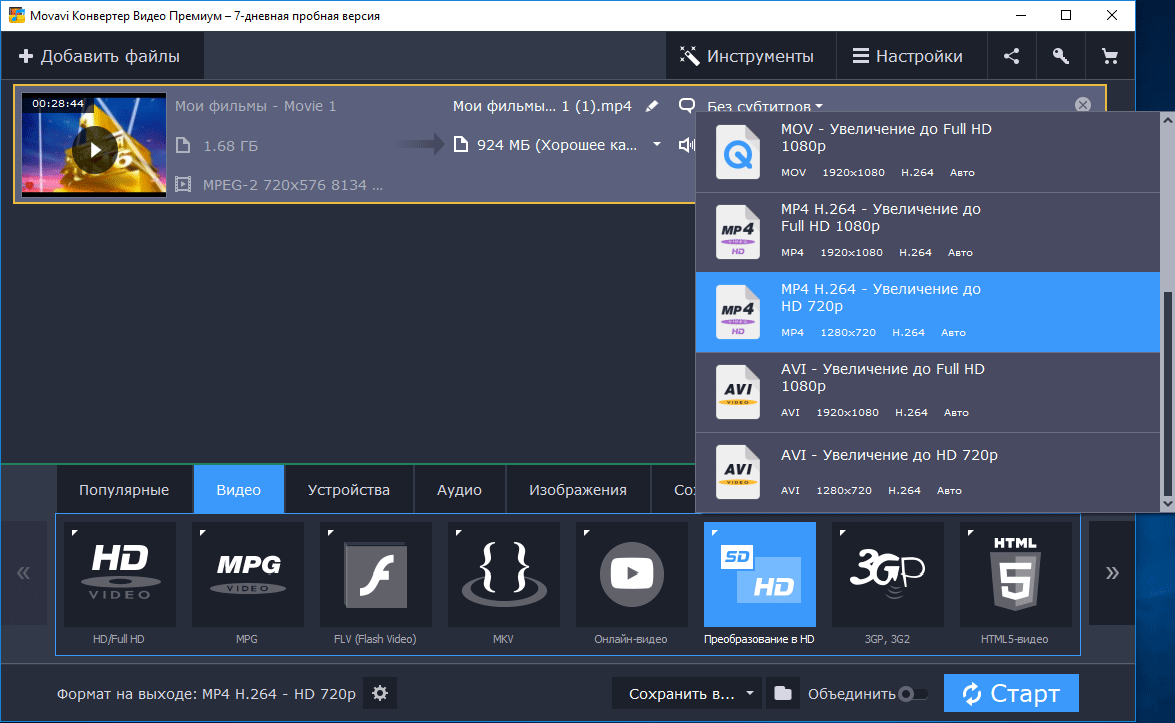Viewport: 1175px width, 723px height.
Task: Switch to the Устройства tab
Action: click(348, 489)
